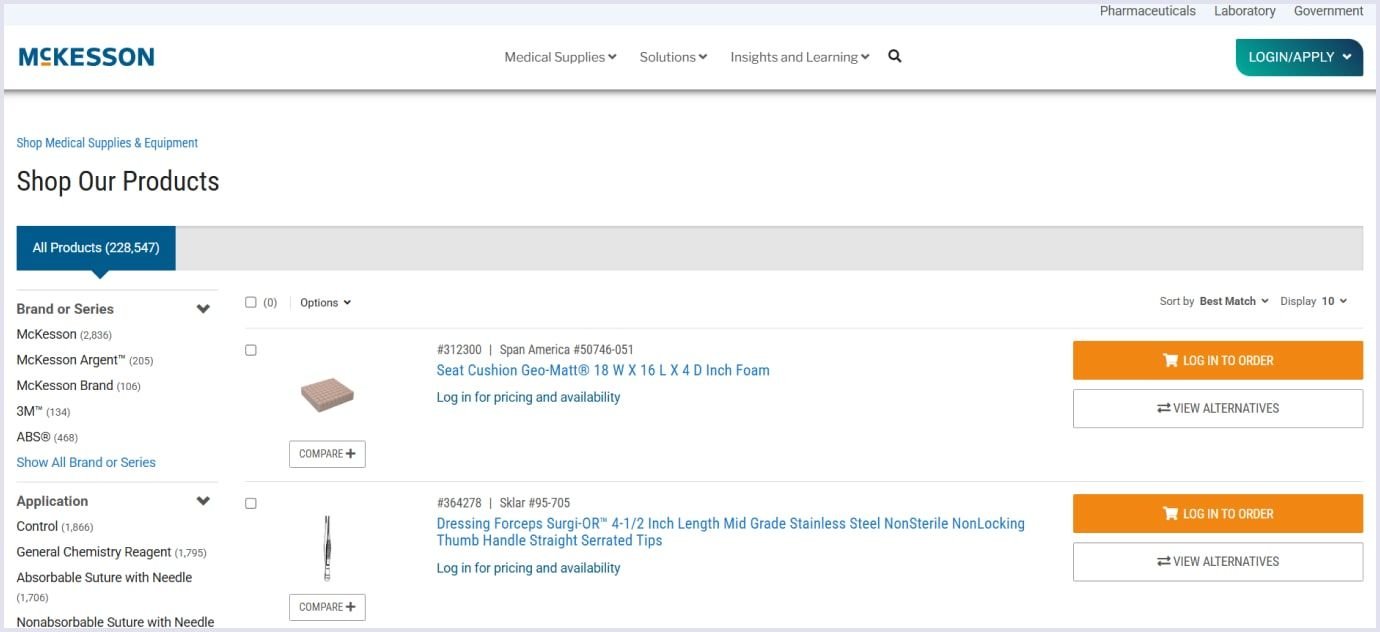Go to the Pharmaceuticals link
The image size is (1380, 632).
pos(1147,11)
